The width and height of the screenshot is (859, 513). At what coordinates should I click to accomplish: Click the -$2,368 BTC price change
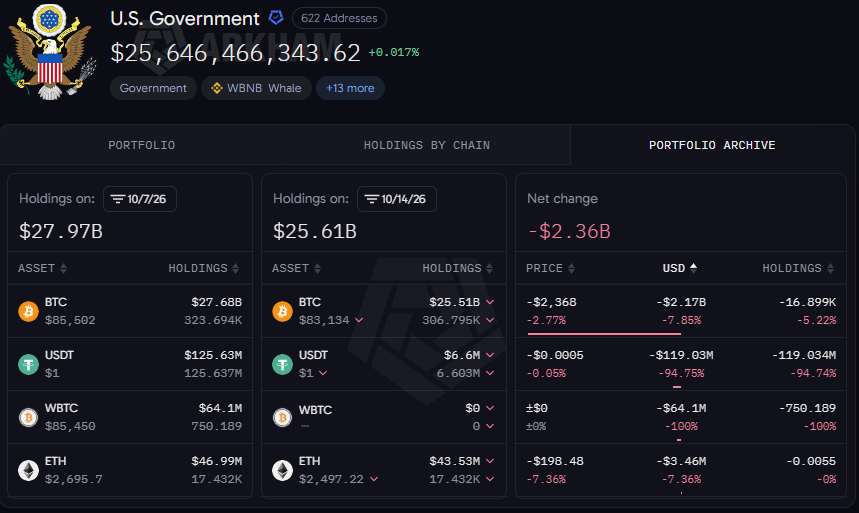[x=551, y=302]
